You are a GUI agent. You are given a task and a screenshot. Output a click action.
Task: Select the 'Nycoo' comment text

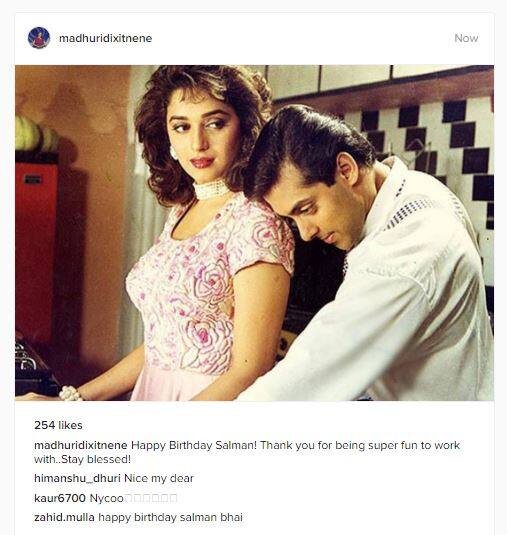click(x=106, y=498)
